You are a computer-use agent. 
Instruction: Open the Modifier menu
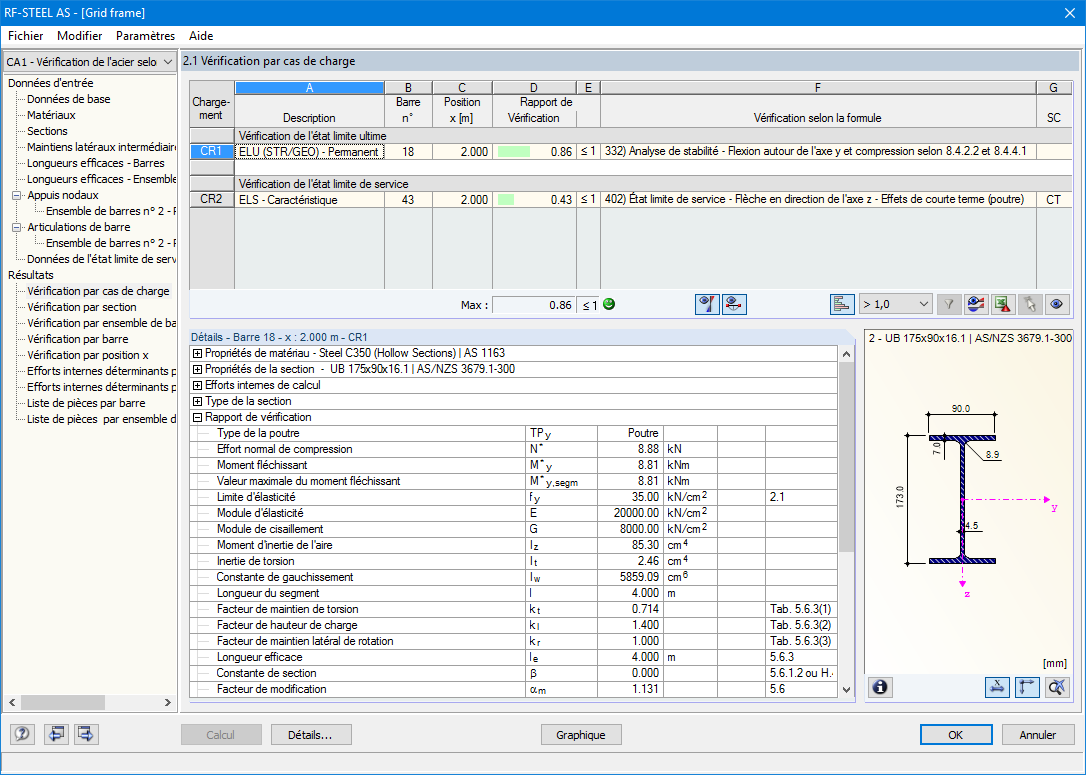coord(80,36)
